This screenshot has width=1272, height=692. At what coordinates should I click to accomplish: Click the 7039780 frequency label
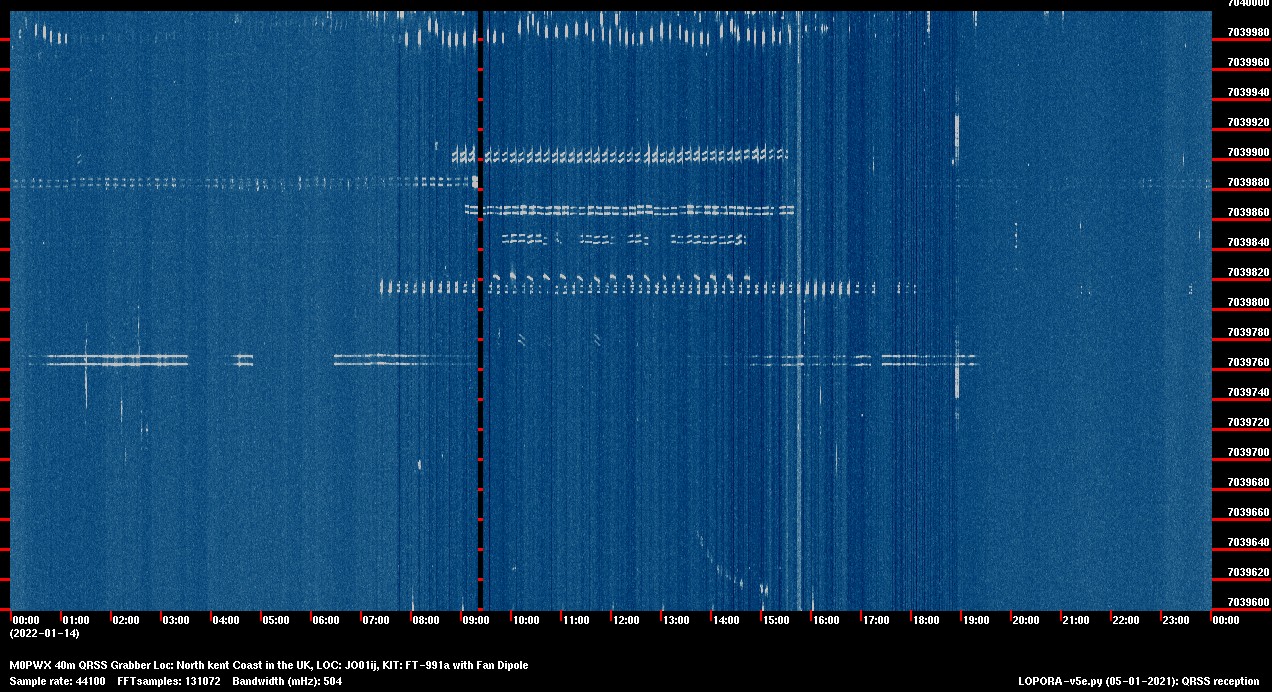[x=1248, y=332]
